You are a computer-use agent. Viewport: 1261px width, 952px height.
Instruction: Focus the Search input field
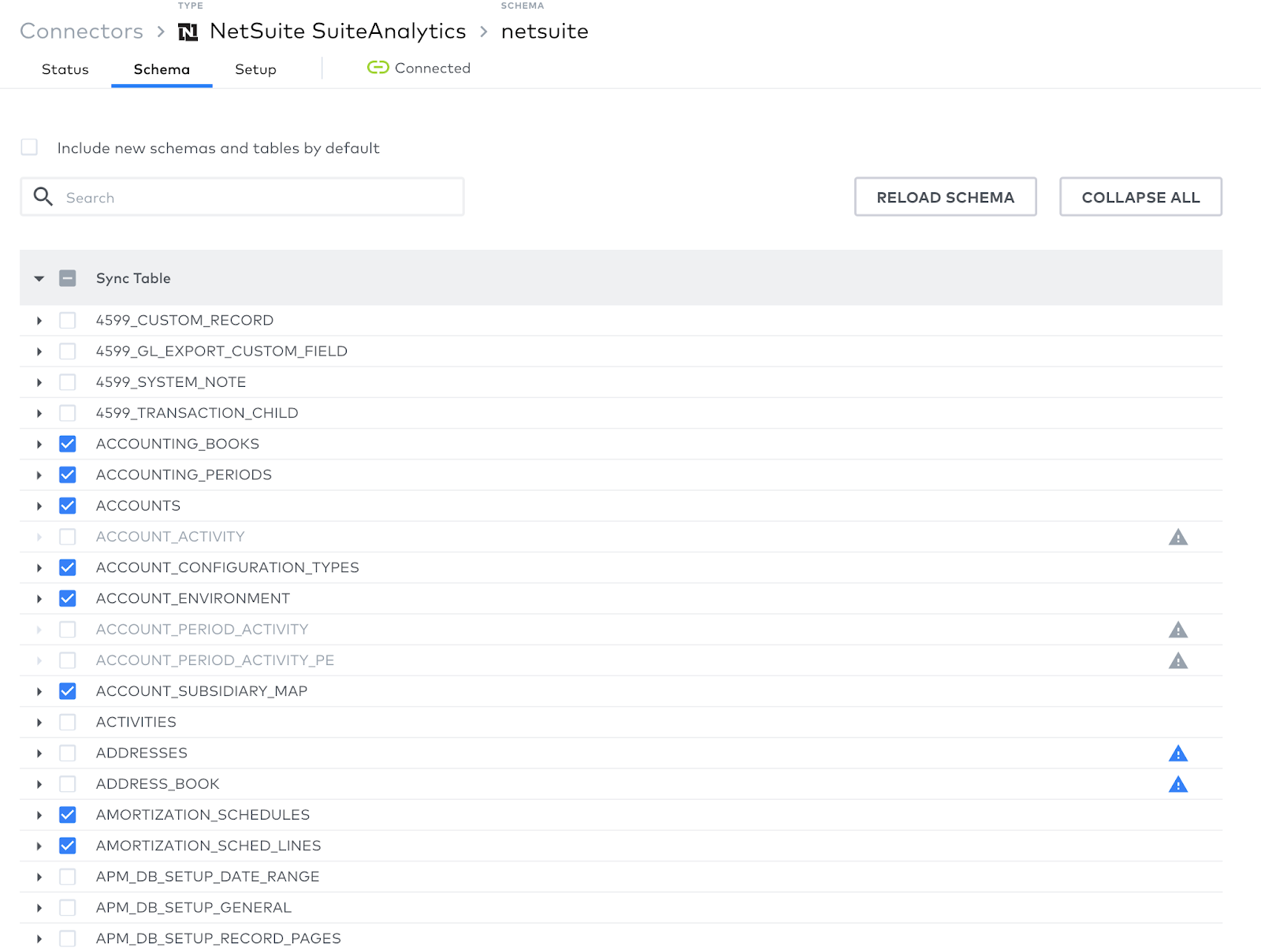tap(242, 197)
